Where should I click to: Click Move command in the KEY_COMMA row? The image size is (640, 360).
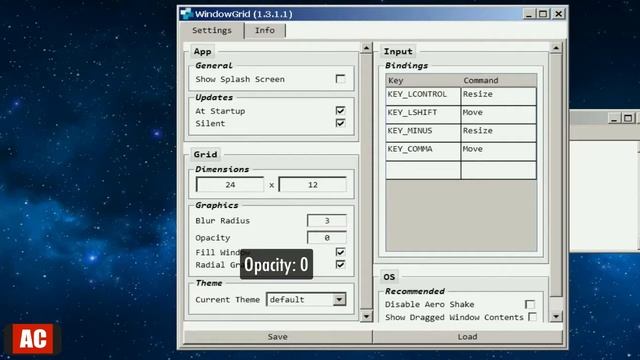pyautogui.click(x=498, y=151)
